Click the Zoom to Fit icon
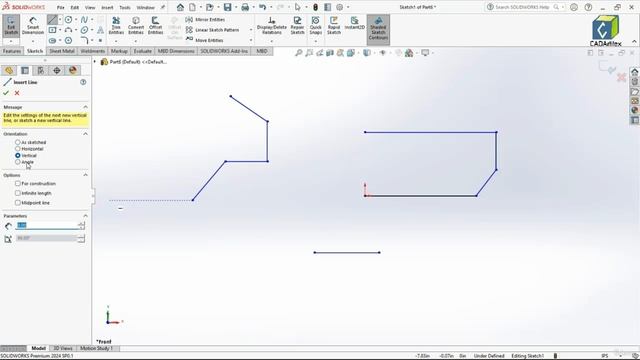This screenshot has width=640, height=360. click(x=299, y=53)
